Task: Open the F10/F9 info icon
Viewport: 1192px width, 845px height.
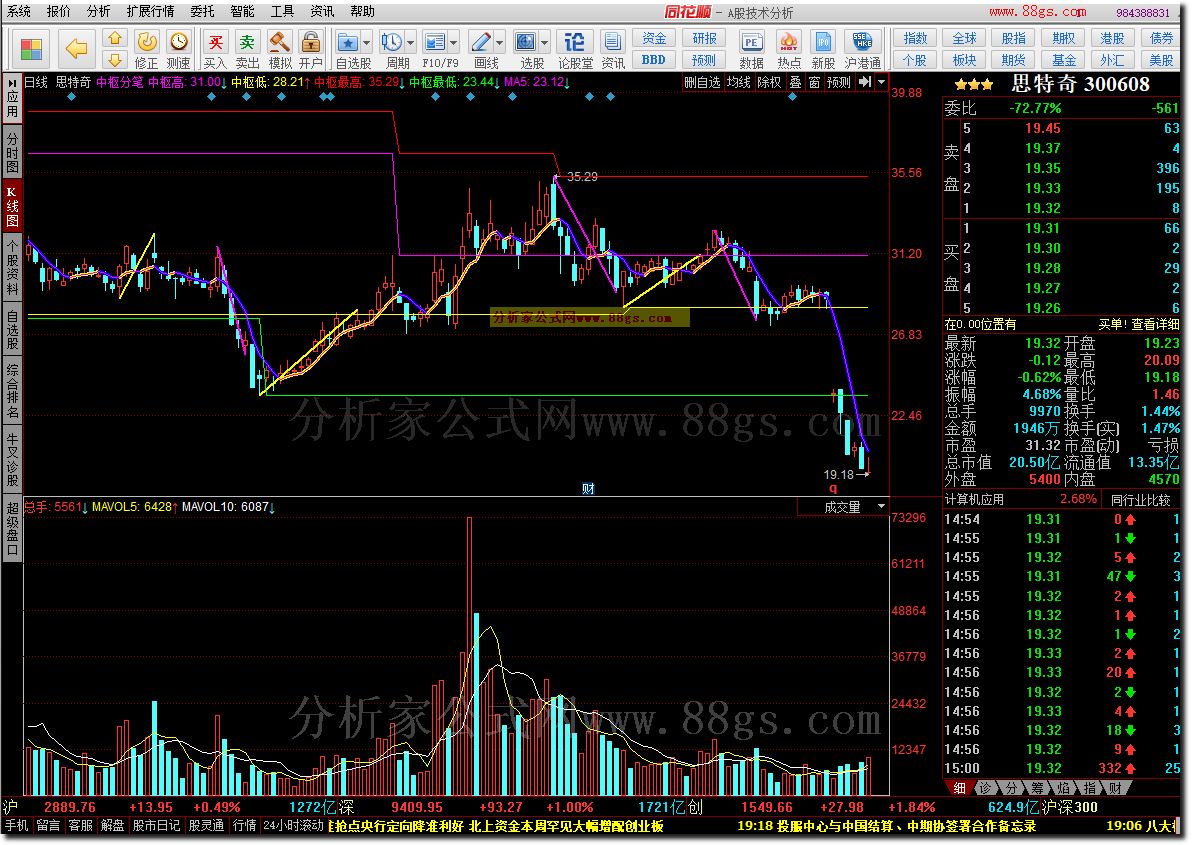Action: 435,42
